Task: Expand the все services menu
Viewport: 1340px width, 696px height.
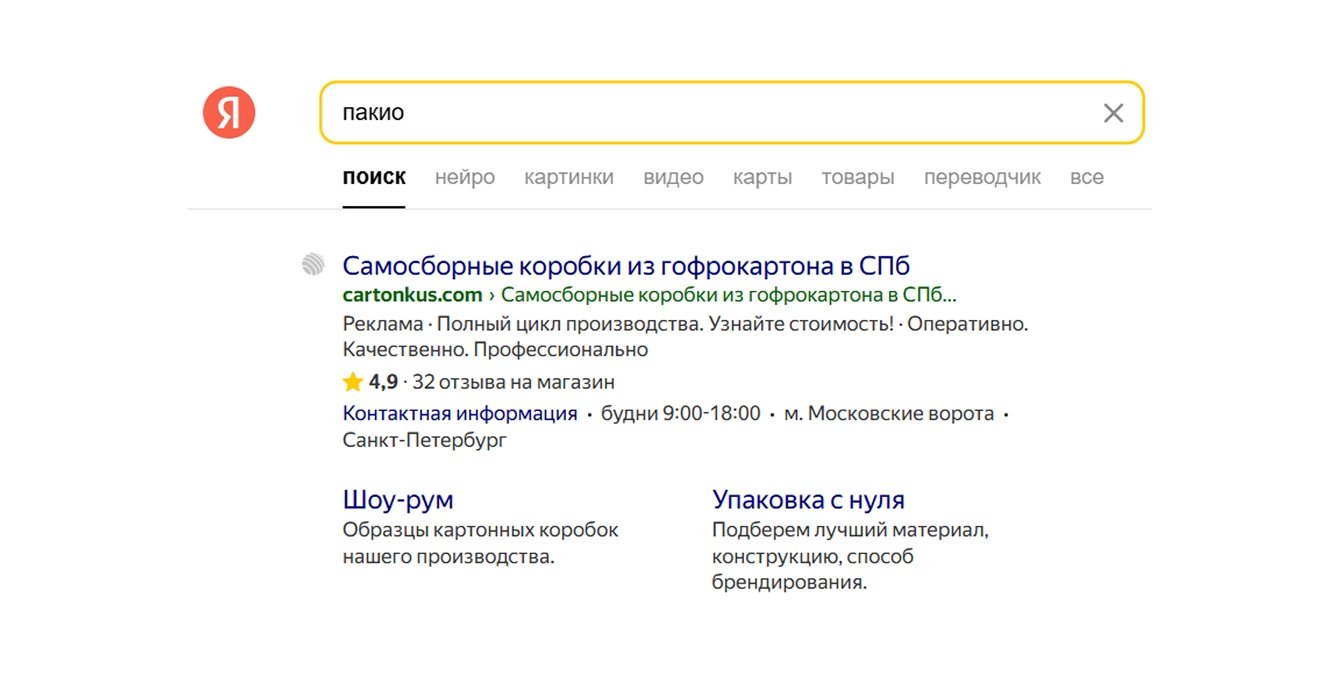Action: [1087, 178]
